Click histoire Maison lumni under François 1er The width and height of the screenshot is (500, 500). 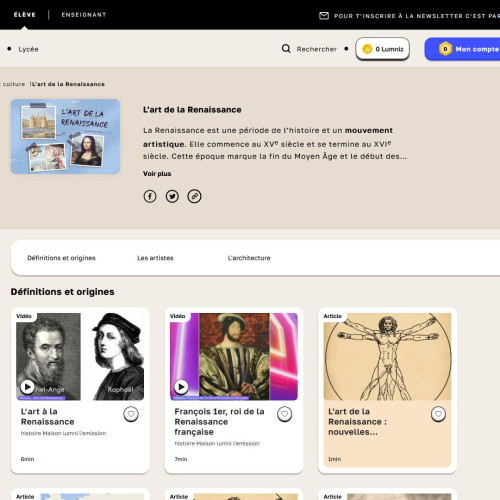coord(217,443)
